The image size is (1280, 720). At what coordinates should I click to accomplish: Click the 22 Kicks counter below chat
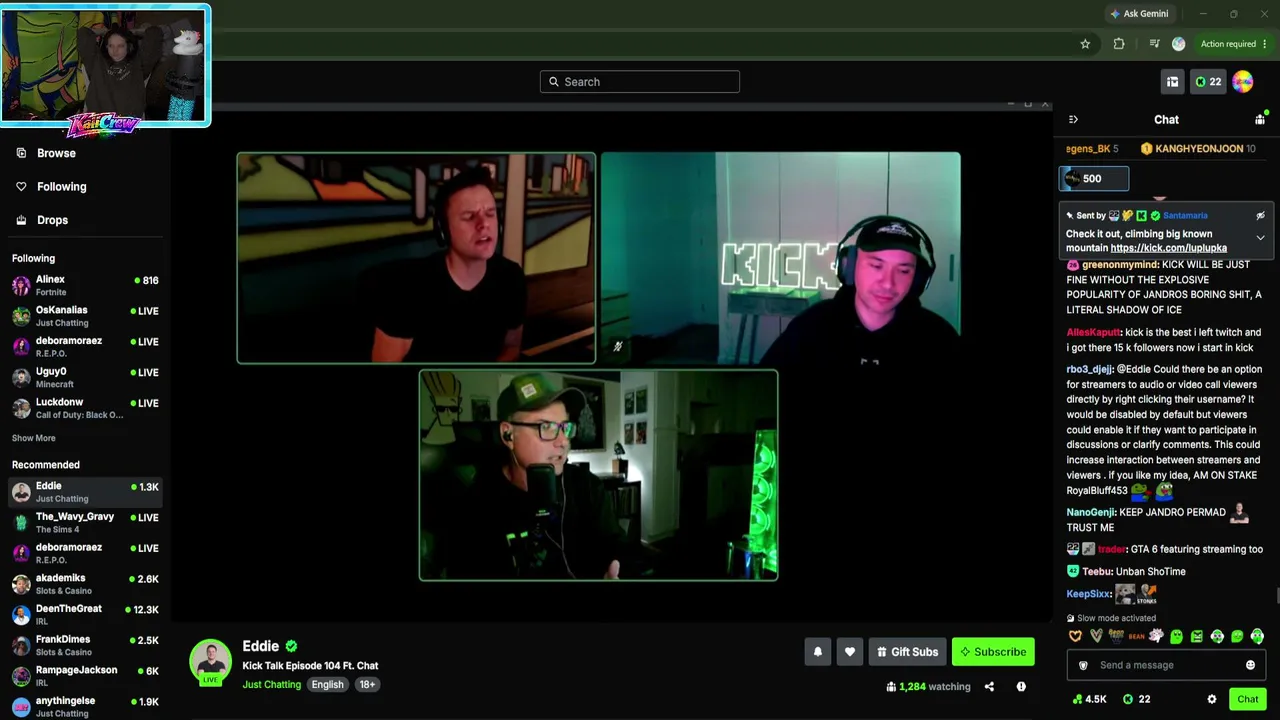(1136, 700)
